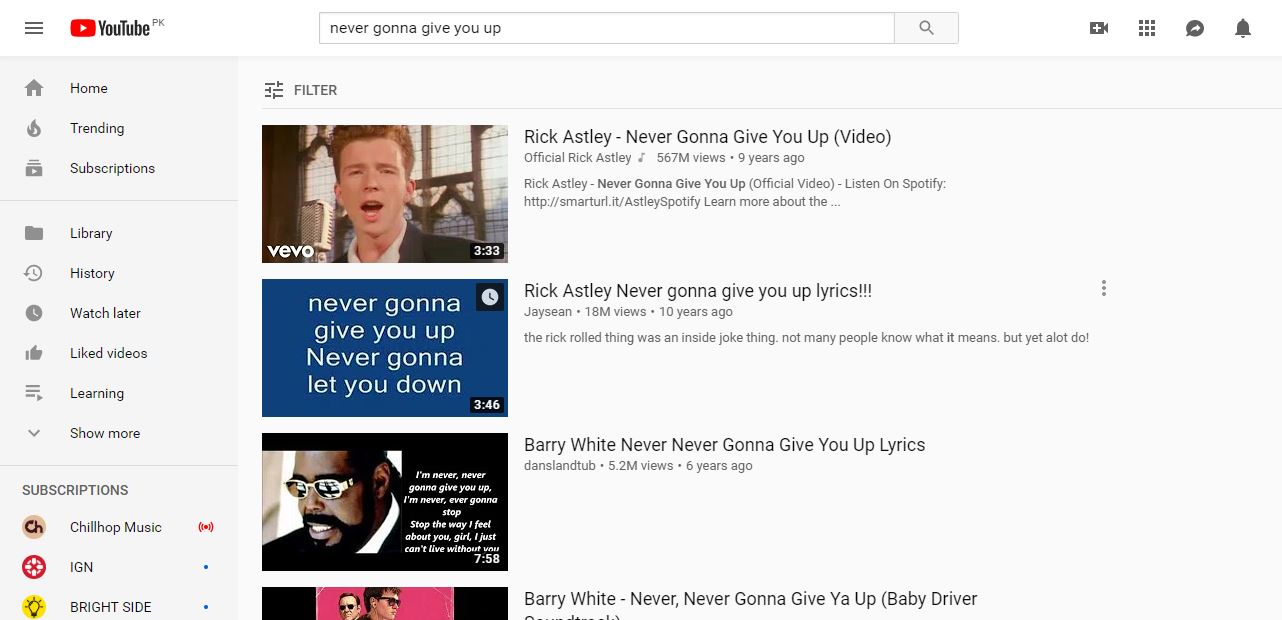Click the filter sliders icon
This screenshot has width=1282, height=620.
[274, 90]
